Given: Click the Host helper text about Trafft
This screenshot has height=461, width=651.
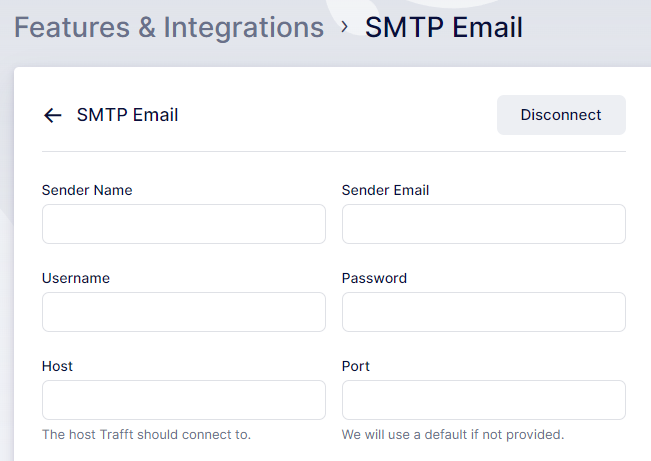Looking at the screenshot, I should pyautogui.click(x=146, y=435).
